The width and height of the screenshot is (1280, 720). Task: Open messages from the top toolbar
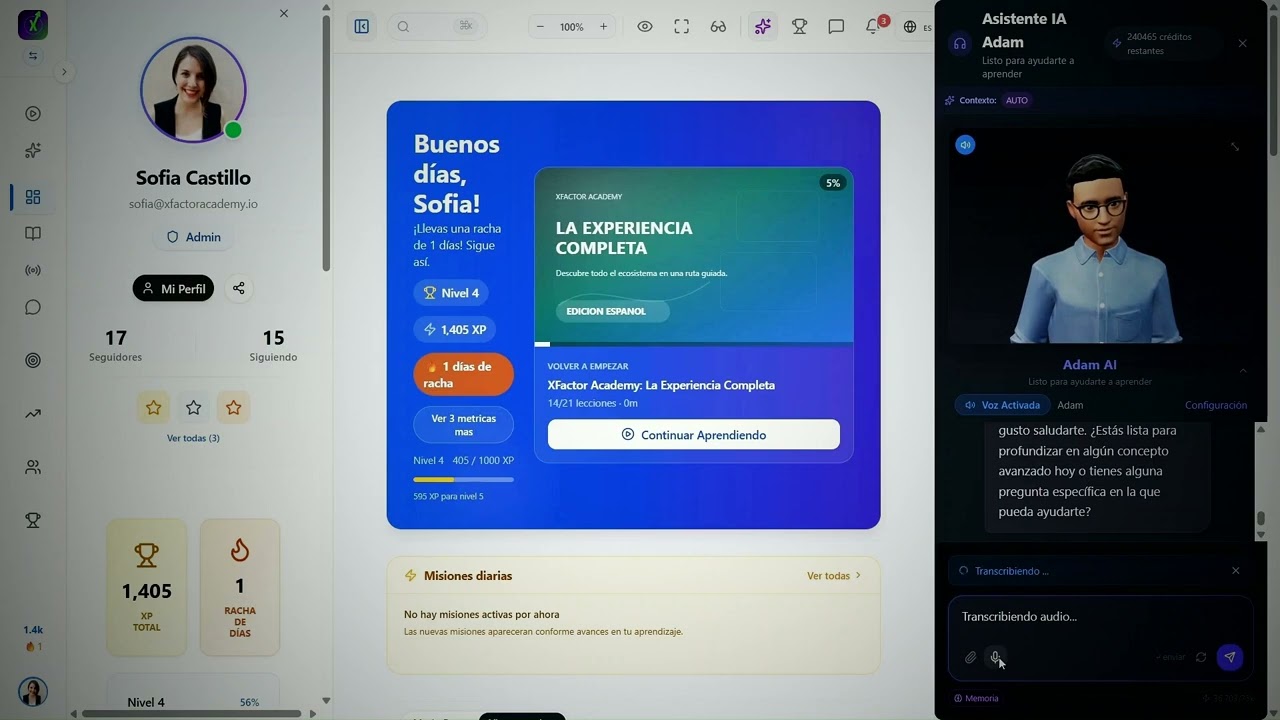click(836, 27)
